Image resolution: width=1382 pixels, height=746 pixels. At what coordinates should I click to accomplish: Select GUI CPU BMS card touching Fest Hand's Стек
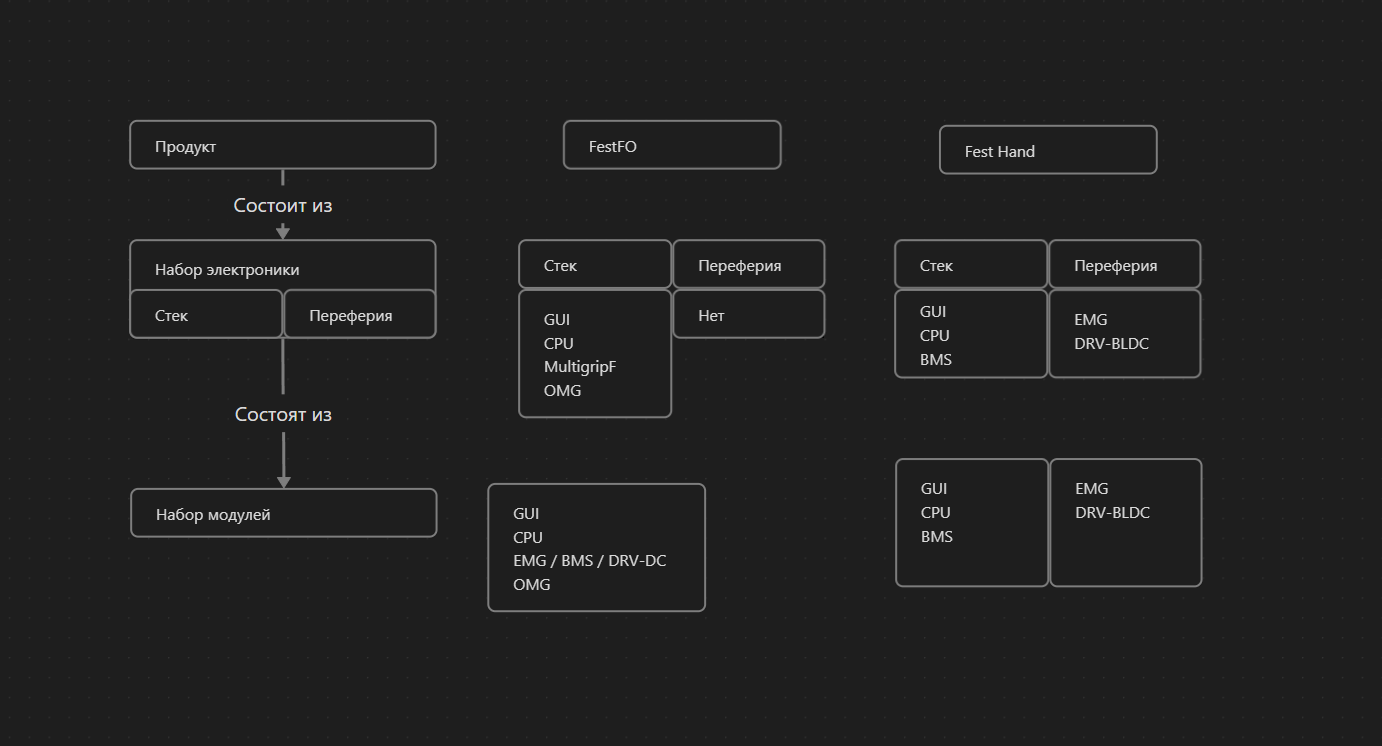971,335
